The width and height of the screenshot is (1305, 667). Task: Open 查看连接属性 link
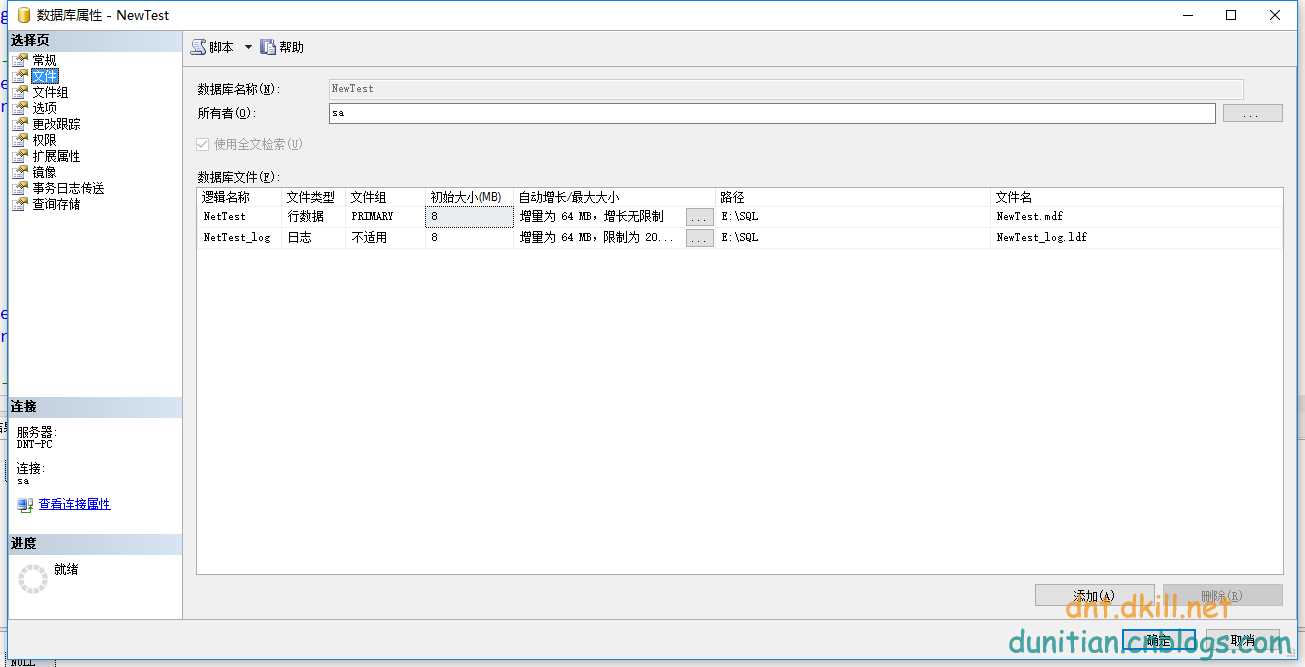pyautogui.click(x=74, y=504)
